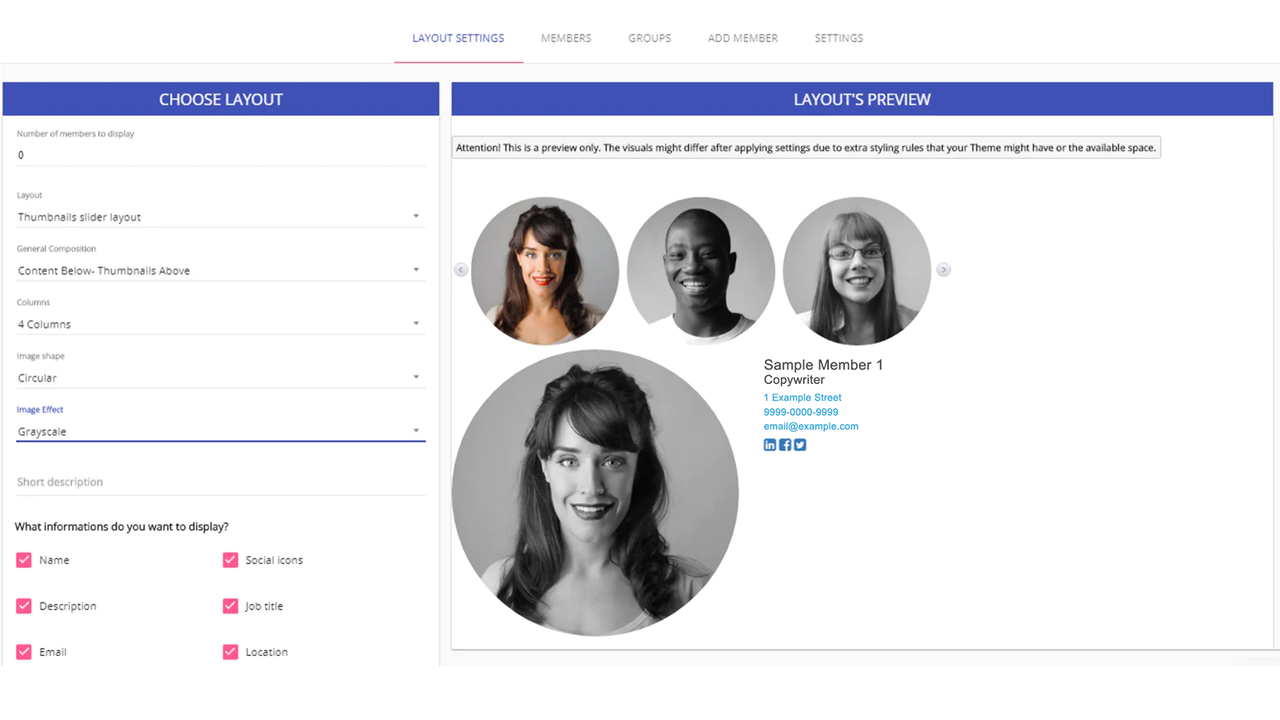Viewport: 1280px width, 720px height.
Task: Click into the Short description field
Action: point(221,482)
